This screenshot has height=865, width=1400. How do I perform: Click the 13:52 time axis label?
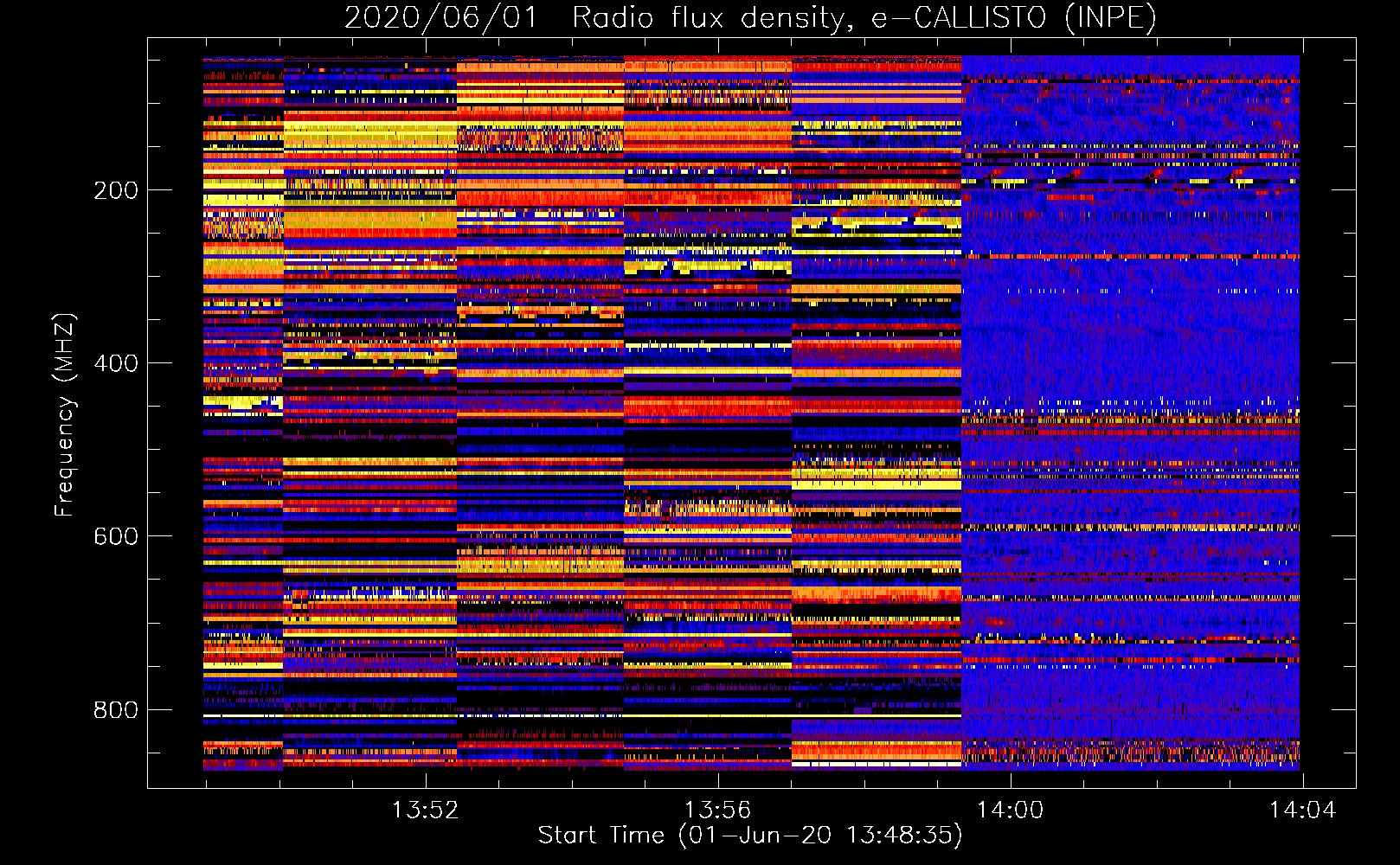point(425,811)
